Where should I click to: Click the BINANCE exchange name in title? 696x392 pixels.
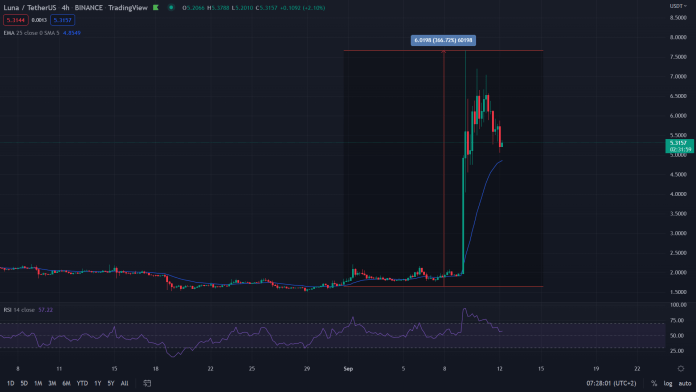(89, 8)
